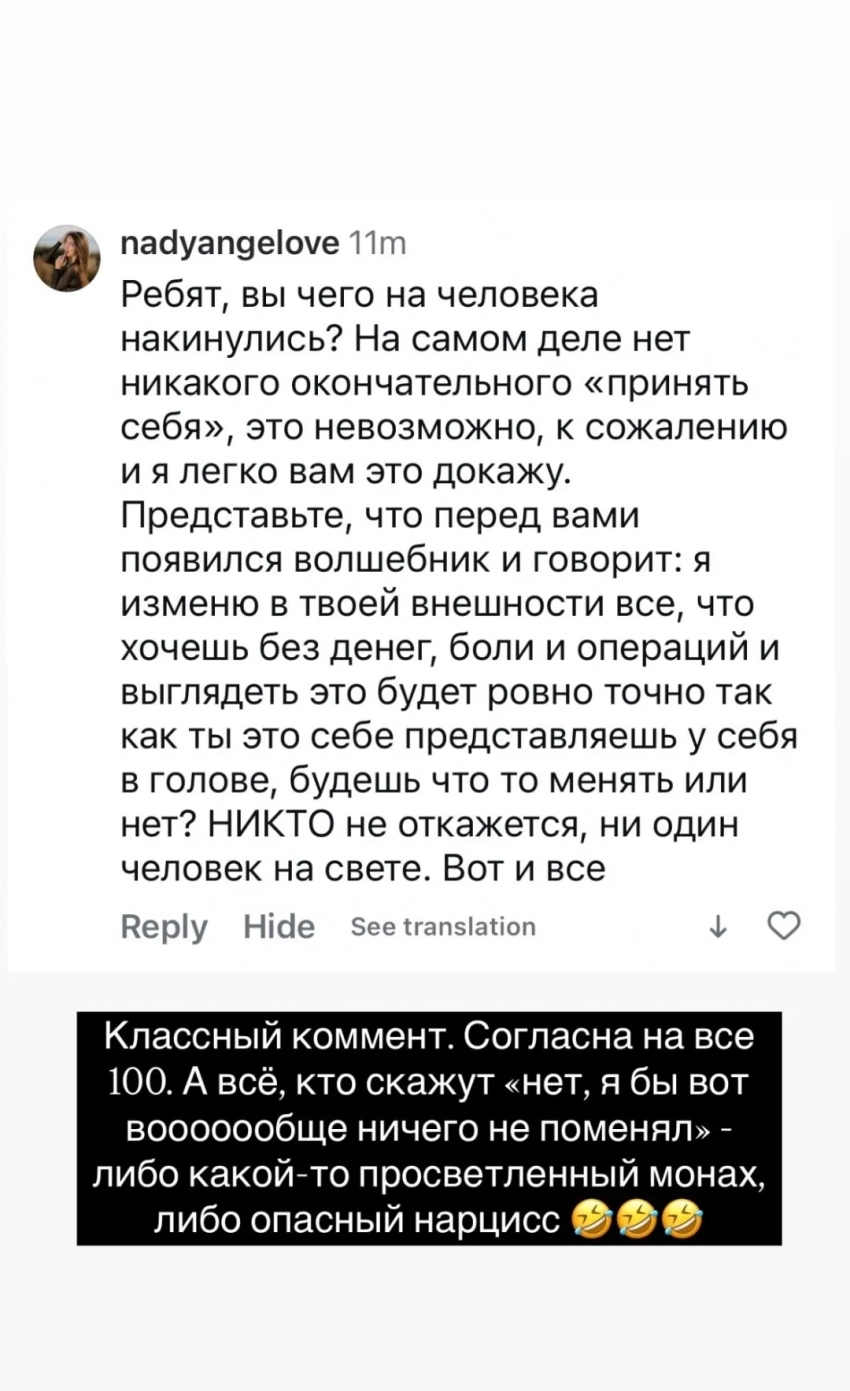Tap the "100" number in the caption
This screenshot has height=1391, width=850.
pyautogui.click(x=134, y=1083)
